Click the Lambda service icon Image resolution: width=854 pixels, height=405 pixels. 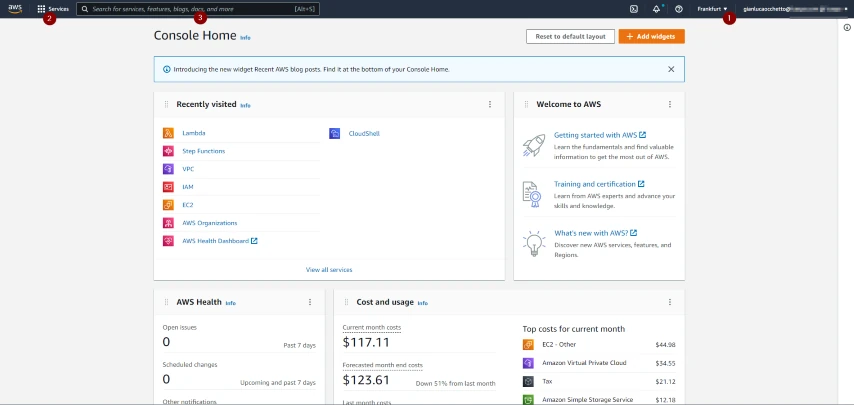point(169,133)
